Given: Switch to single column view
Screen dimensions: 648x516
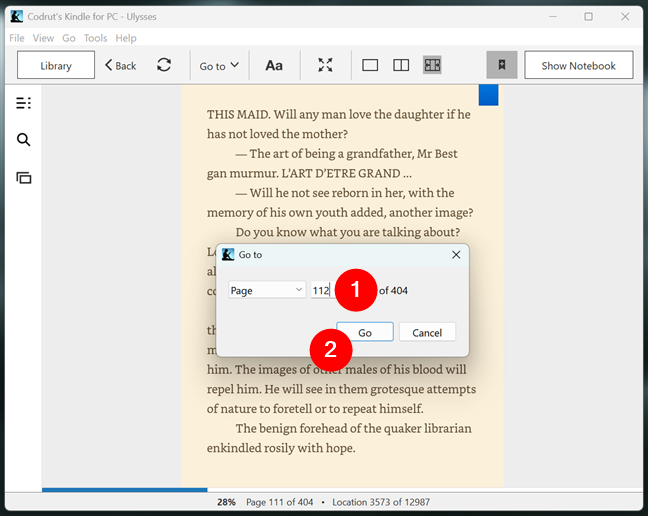Looking at the screenshot, I should (x=370, y=65).
